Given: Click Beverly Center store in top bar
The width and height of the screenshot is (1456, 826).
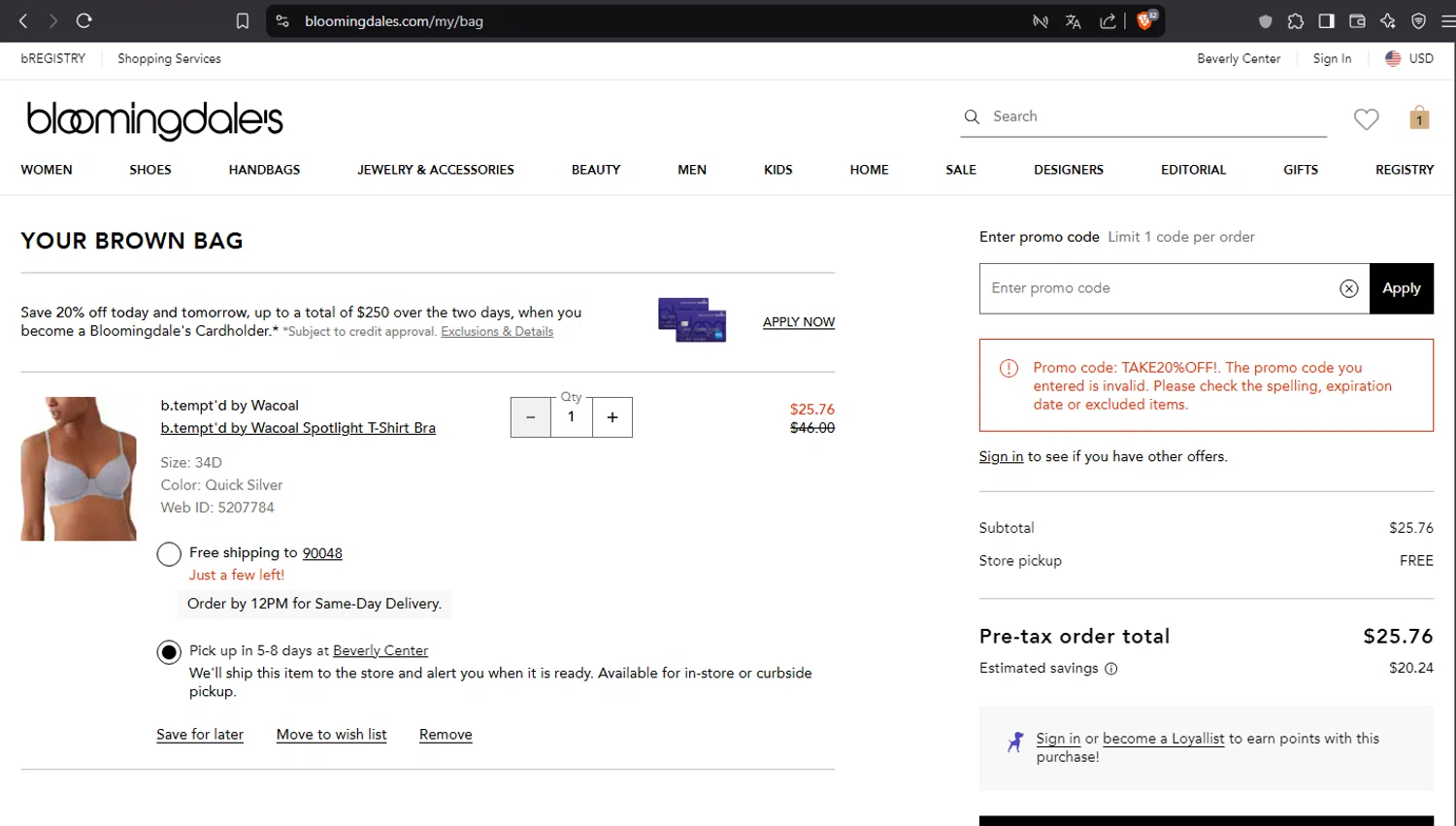Looking at the screenshot, I should click(1239, 58).
